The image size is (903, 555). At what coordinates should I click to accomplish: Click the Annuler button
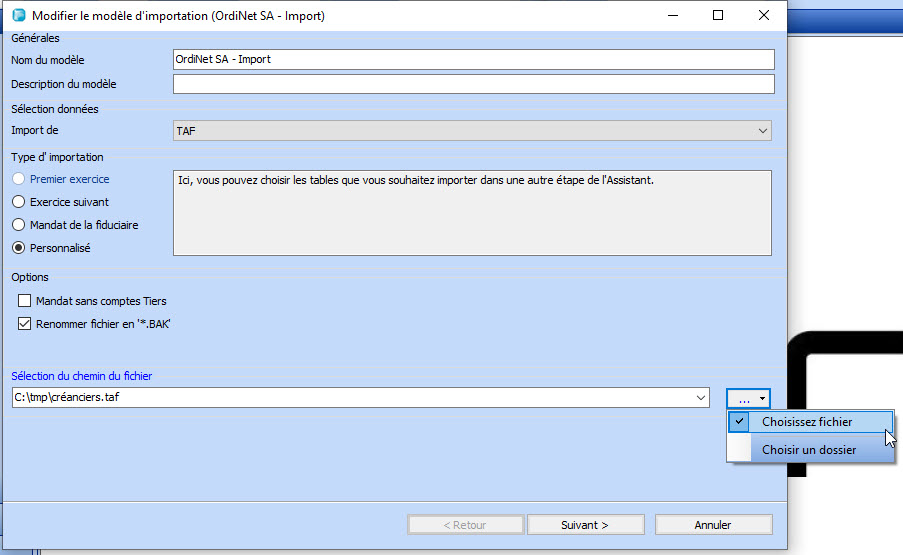tap(713, 525)
